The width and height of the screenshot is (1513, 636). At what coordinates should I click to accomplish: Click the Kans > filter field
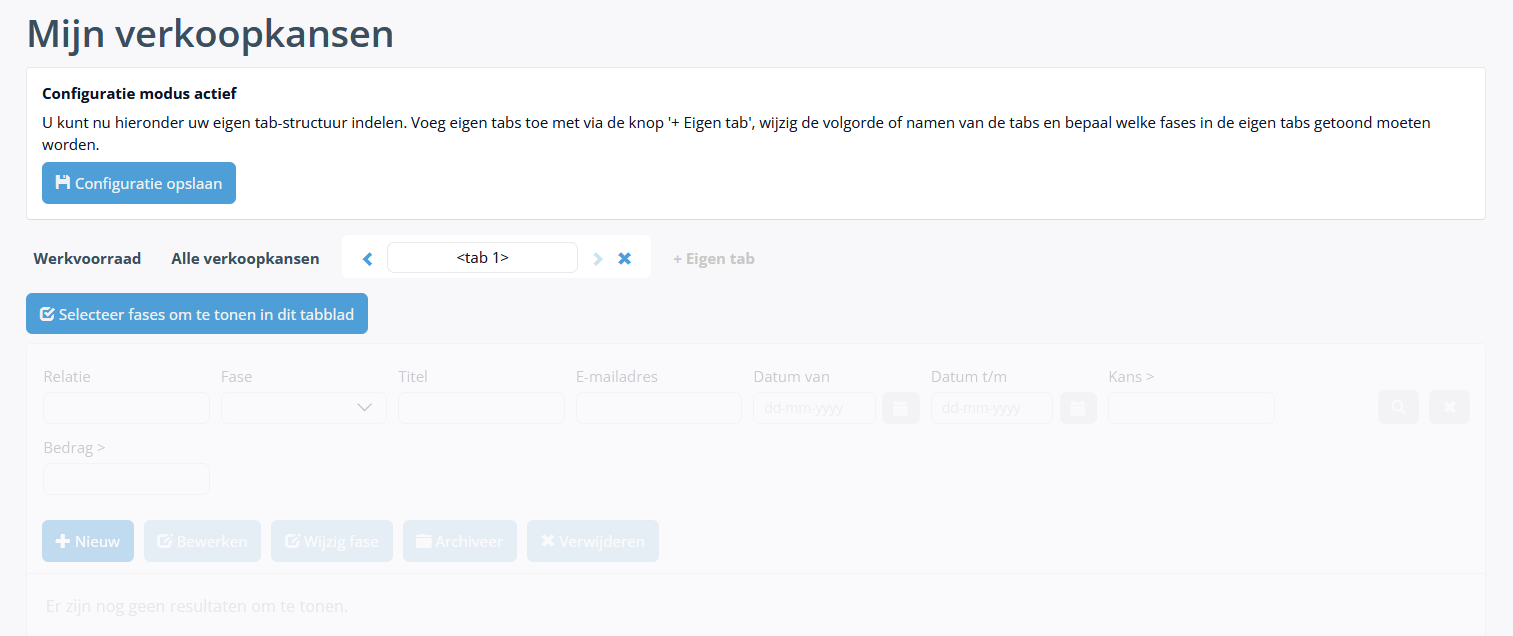(1191, 408)
